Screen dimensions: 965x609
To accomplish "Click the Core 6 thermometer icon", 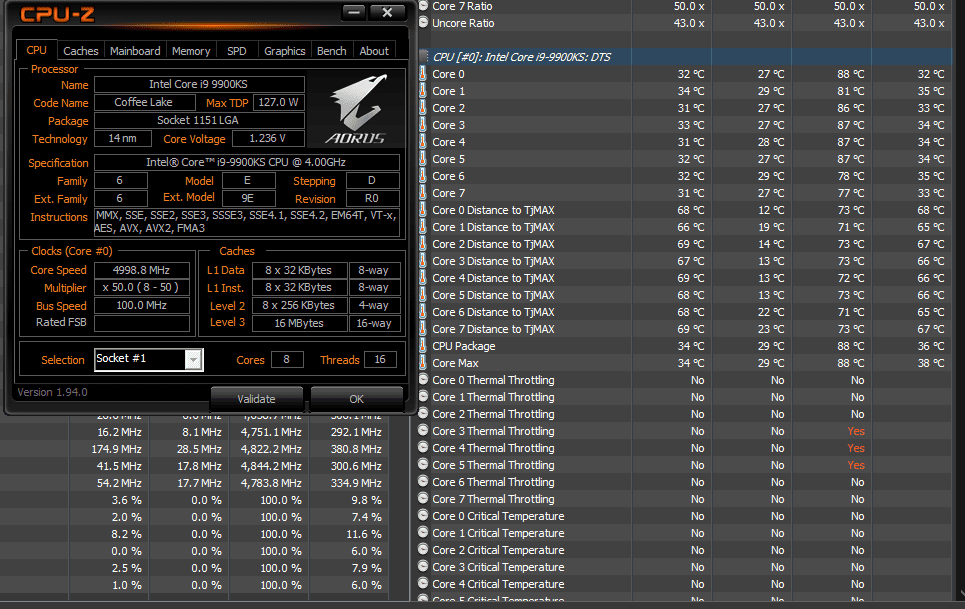I will point(423,176).
